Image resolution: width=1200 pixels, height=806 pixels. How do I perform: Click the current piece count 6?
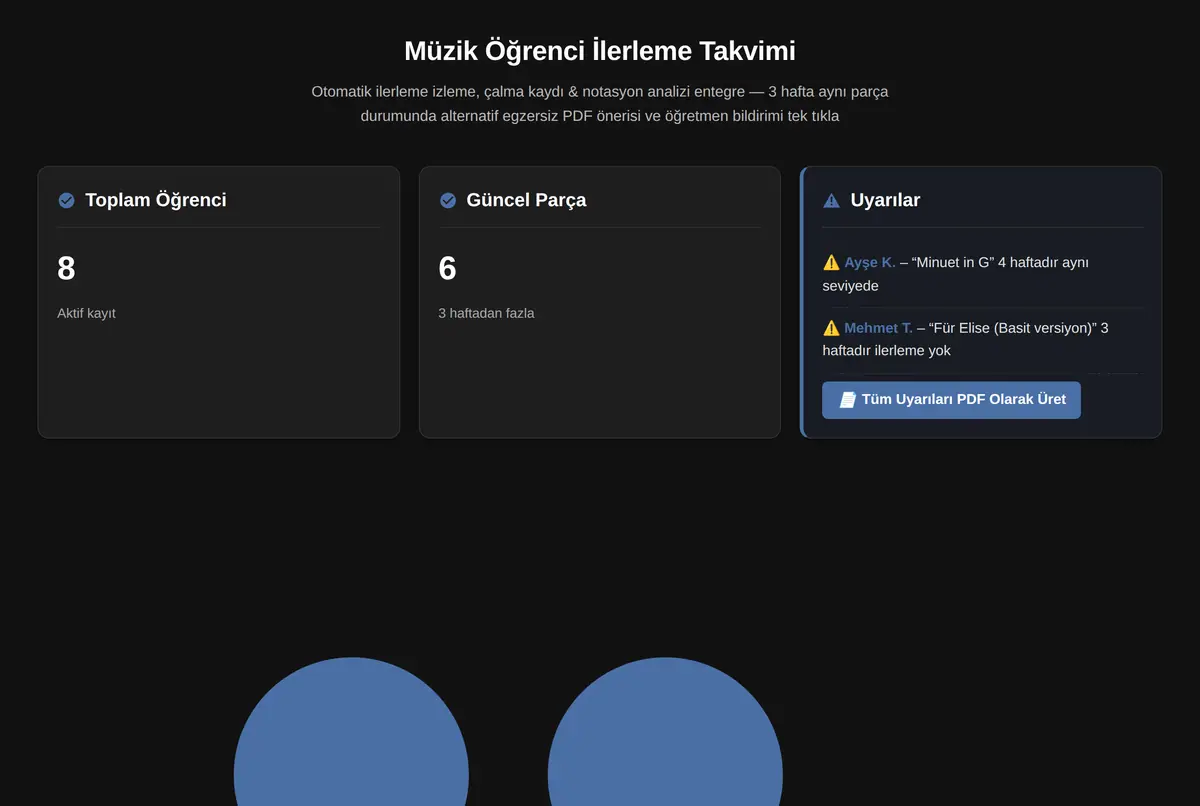(447, 268)
